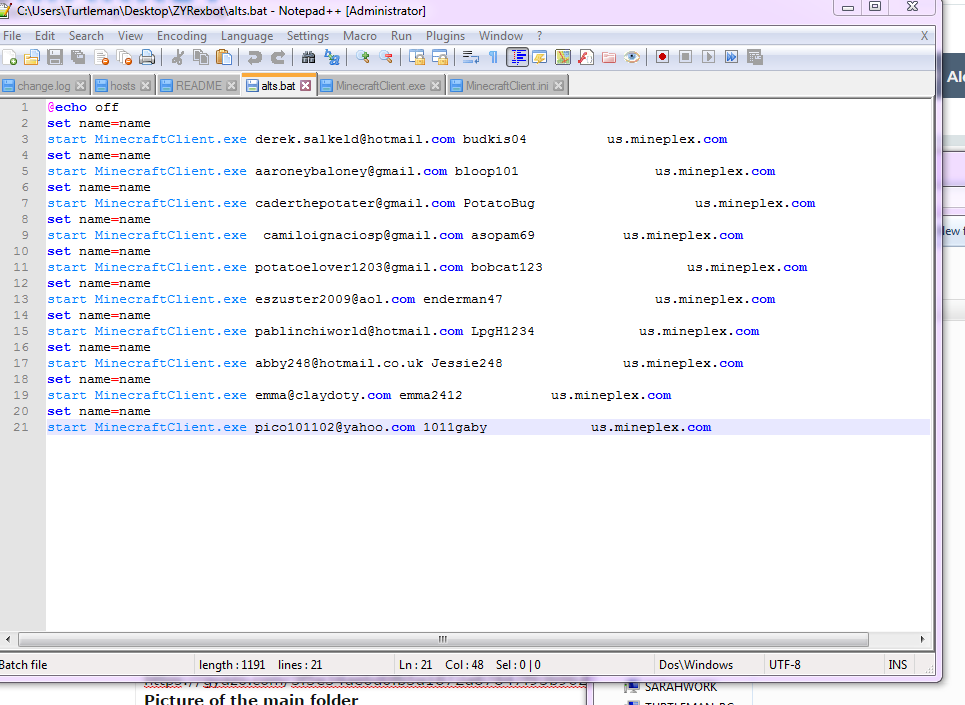Screen dimensions: 965x705
Task: Close the alts.bat tab
Action: pos(306,86)
